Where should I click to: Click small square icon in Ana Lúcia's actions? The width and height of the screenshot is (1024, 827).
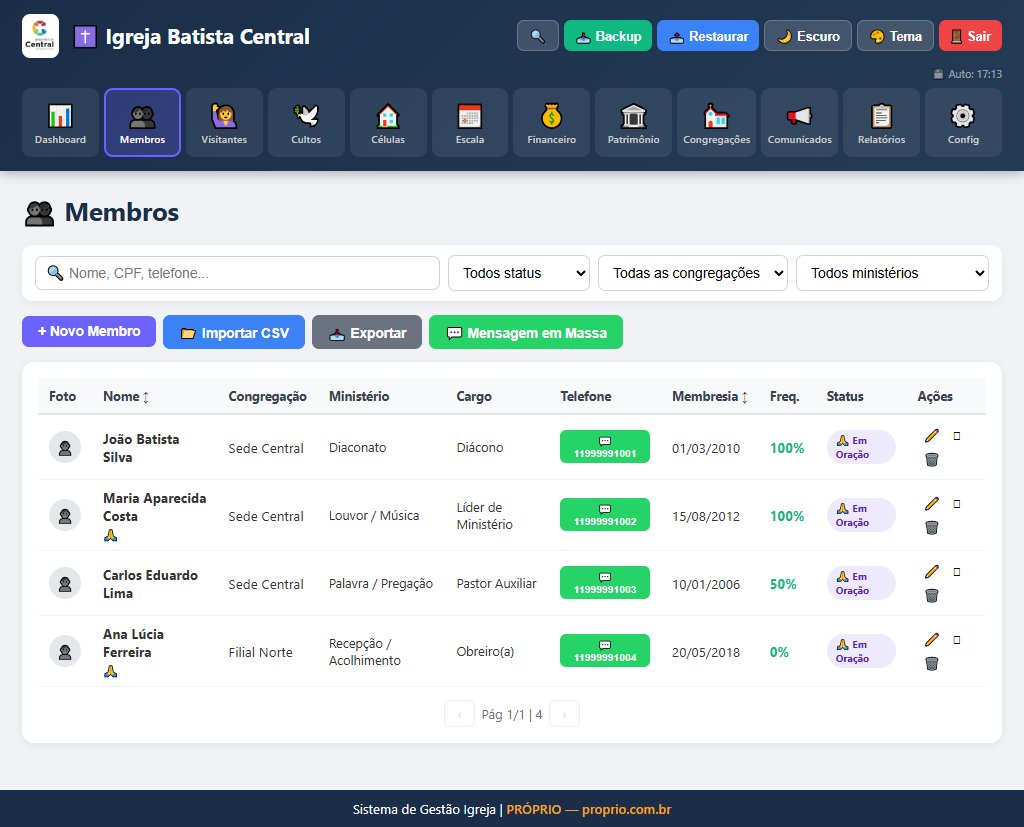[957, 640]
